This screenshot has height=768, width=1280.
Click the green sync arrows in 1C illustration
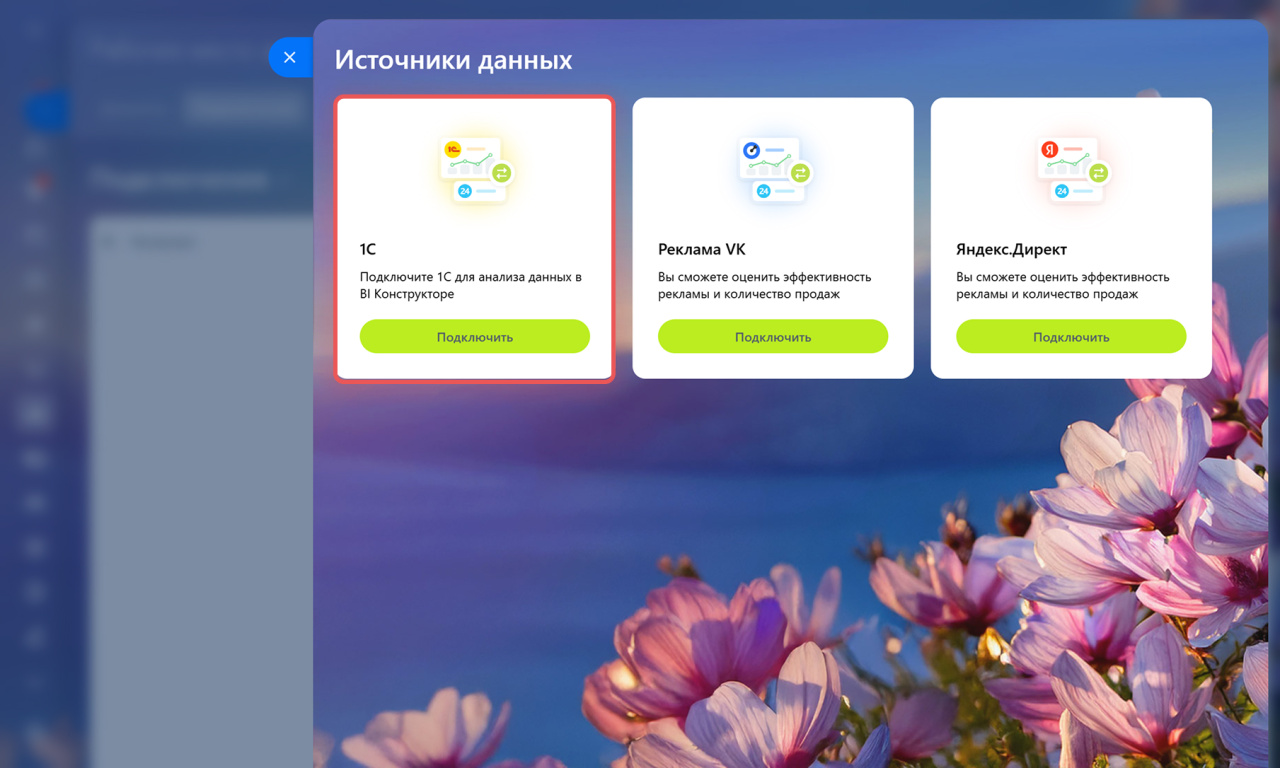click(501, 173)
